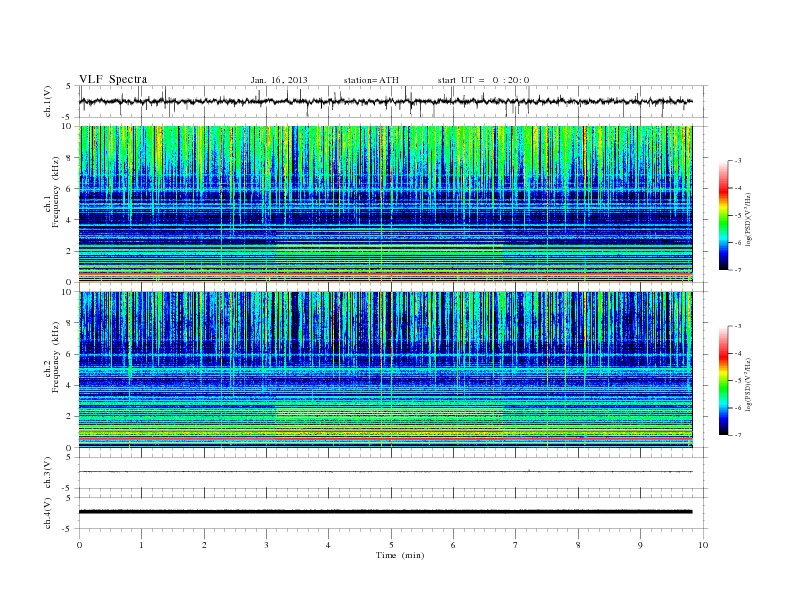The image size is (792, 612).
Task: Click the "4" tick on Time axis
Action: click(x=328, y=545)
